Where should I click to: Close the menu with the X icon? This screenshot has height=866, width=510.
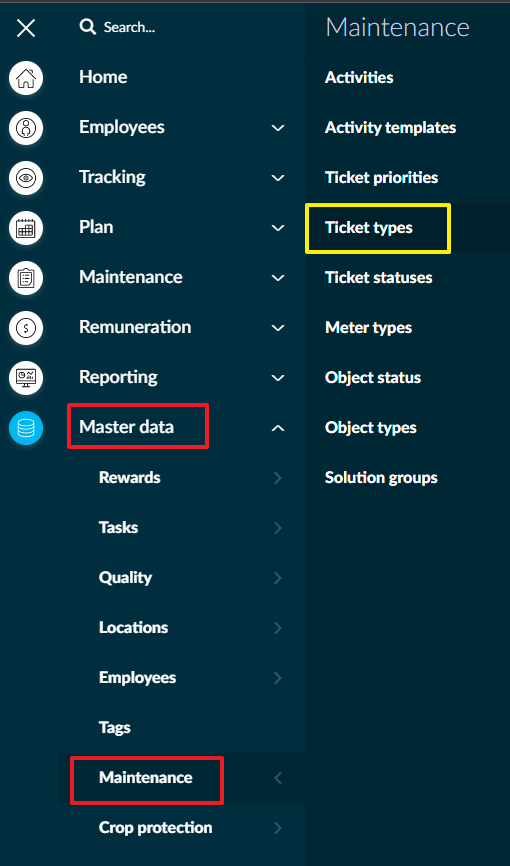pos(26,28)
